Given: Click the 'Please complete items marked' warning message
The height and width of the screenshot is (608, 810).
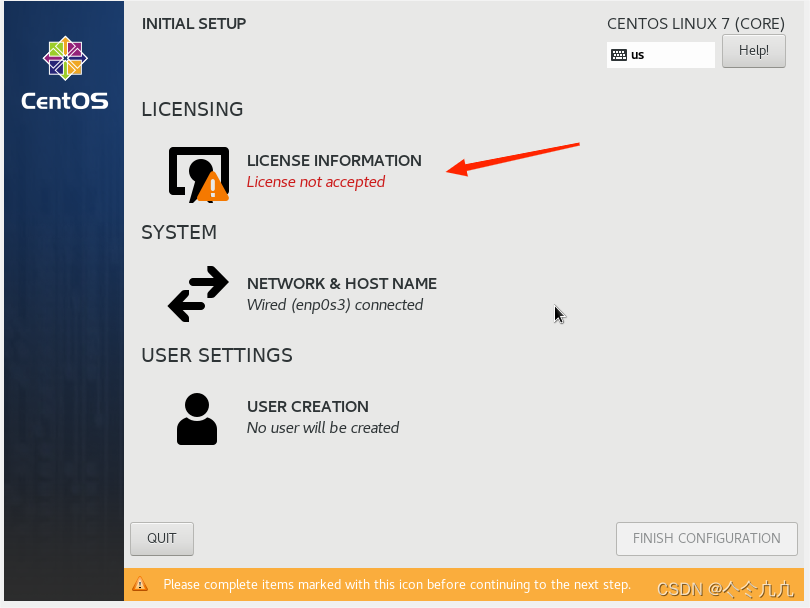Looking at the screenshot, I should pos(397,584).
